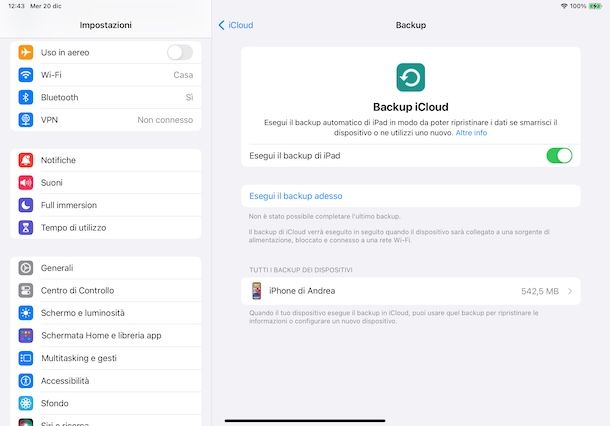This screenshot has height=426, width=610.
Task: Open iPhone di Andrea backup chevron
Action: pyautogui.click(x=570, y=291)
